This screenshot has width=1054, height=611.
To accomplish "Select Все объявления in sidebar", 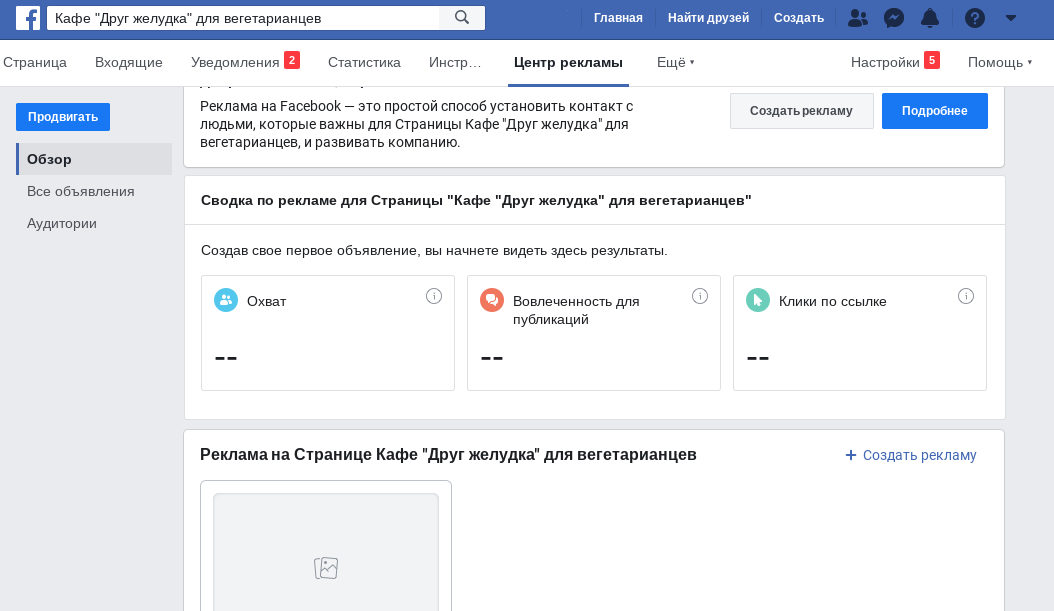I will point(81,191).
